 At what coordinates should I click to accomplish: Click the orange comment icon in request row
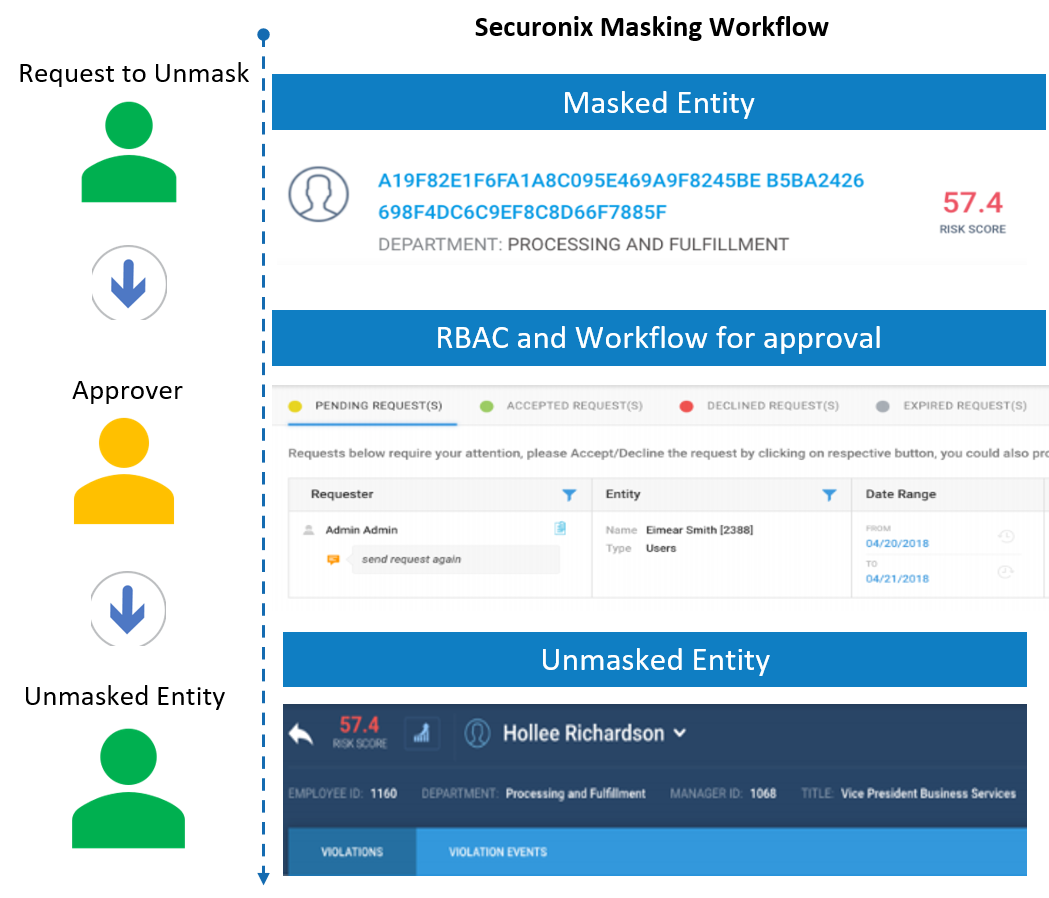click(333, 560)
